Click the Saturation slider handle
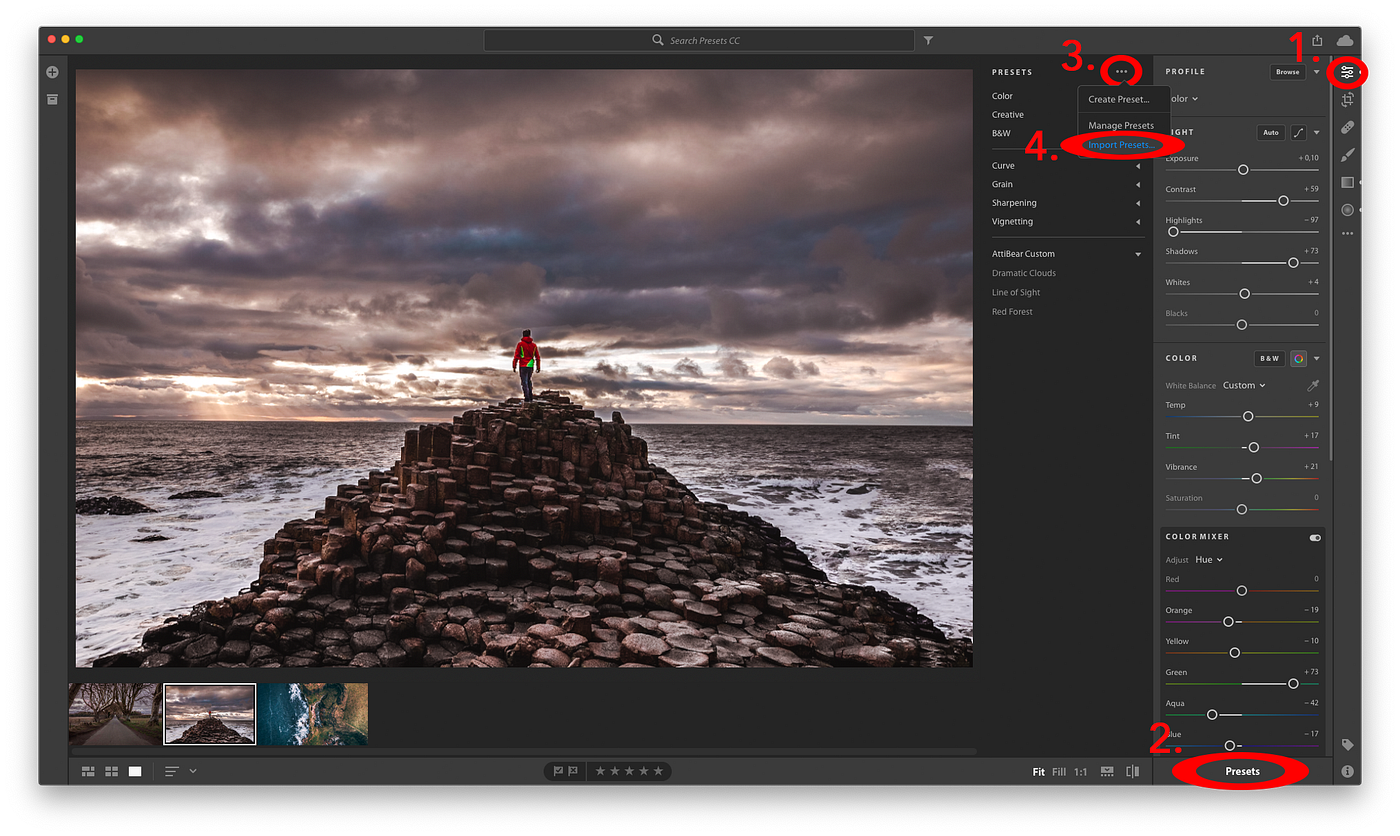Screen dimensions: 1400x836 pos(1241,509)
